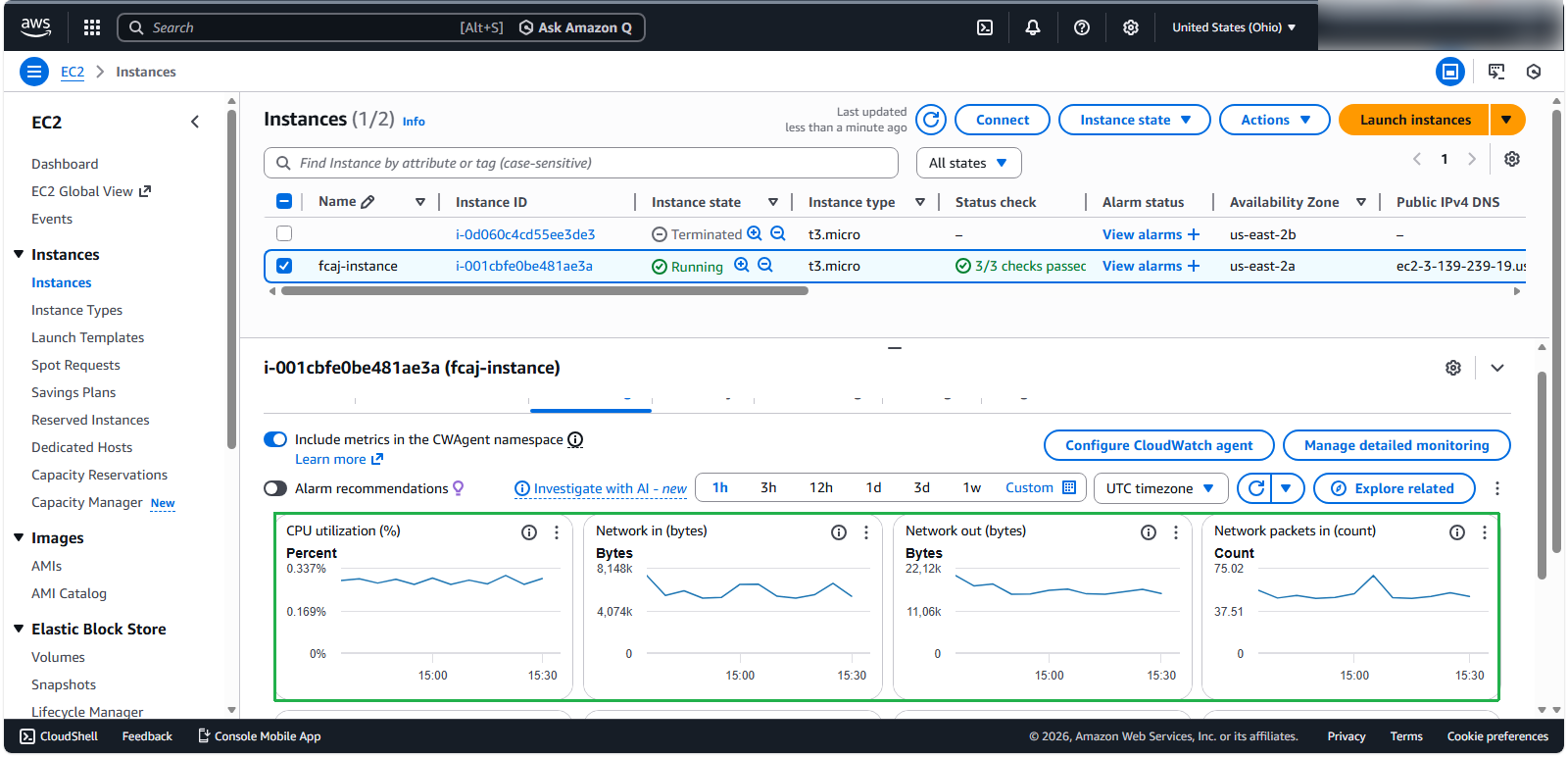The image size is (1568, 757).
Task: Refresh the monitoring charts
Action: [1254, 488]
